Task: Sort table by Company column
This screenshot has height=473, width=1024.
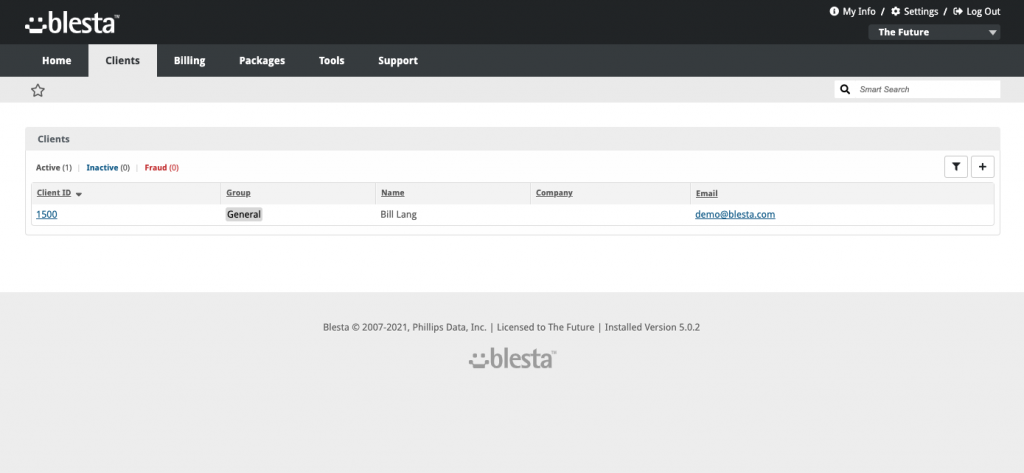Action: click(x=554, y=193)
